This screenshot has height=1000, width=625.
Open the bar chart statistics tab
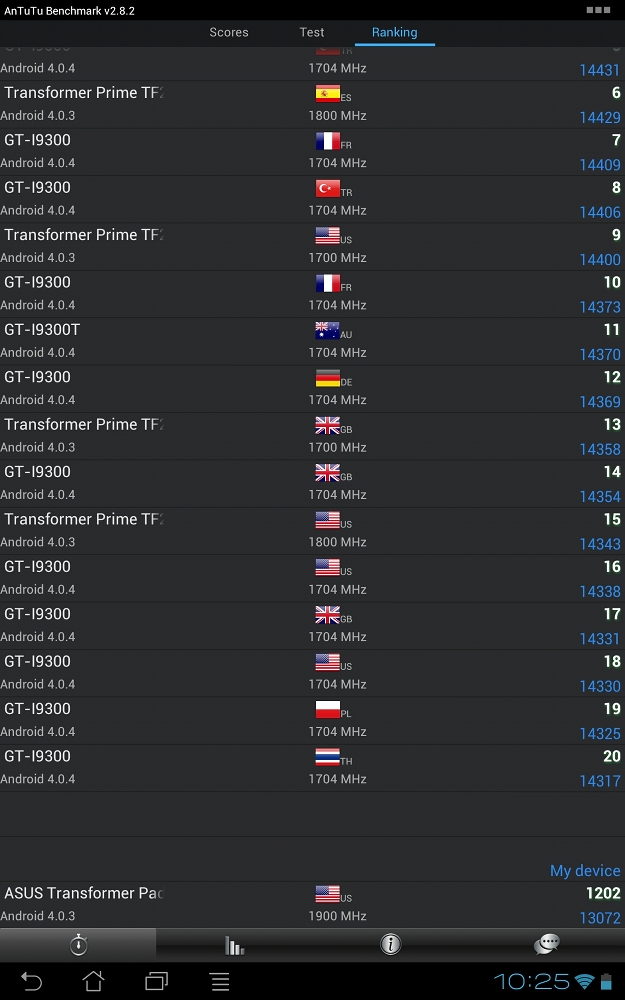tap(234, 945)
